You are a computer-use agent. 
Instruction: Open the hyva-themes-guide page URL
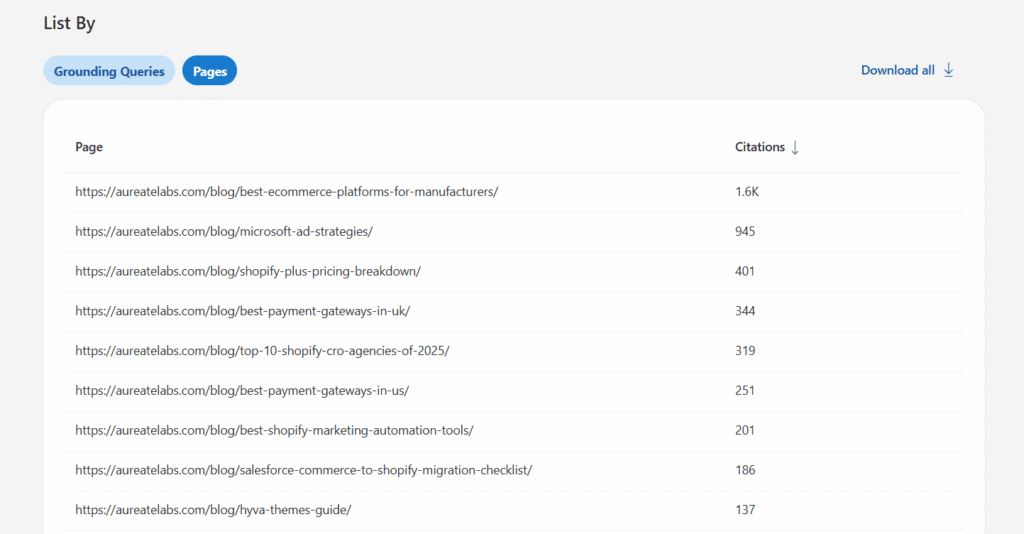coord(214,510)
